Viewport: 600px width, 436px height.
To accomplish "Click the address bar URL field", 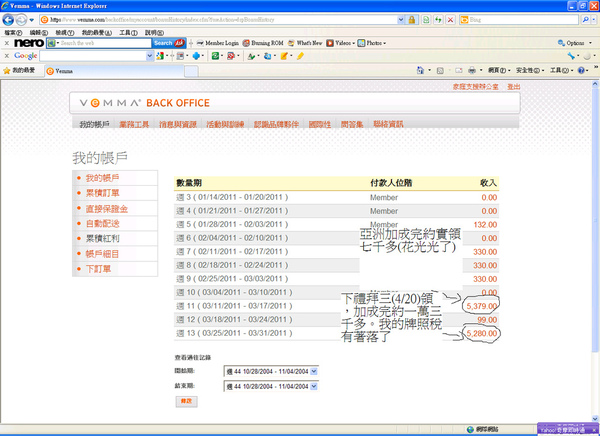I will tap(218, 20).
